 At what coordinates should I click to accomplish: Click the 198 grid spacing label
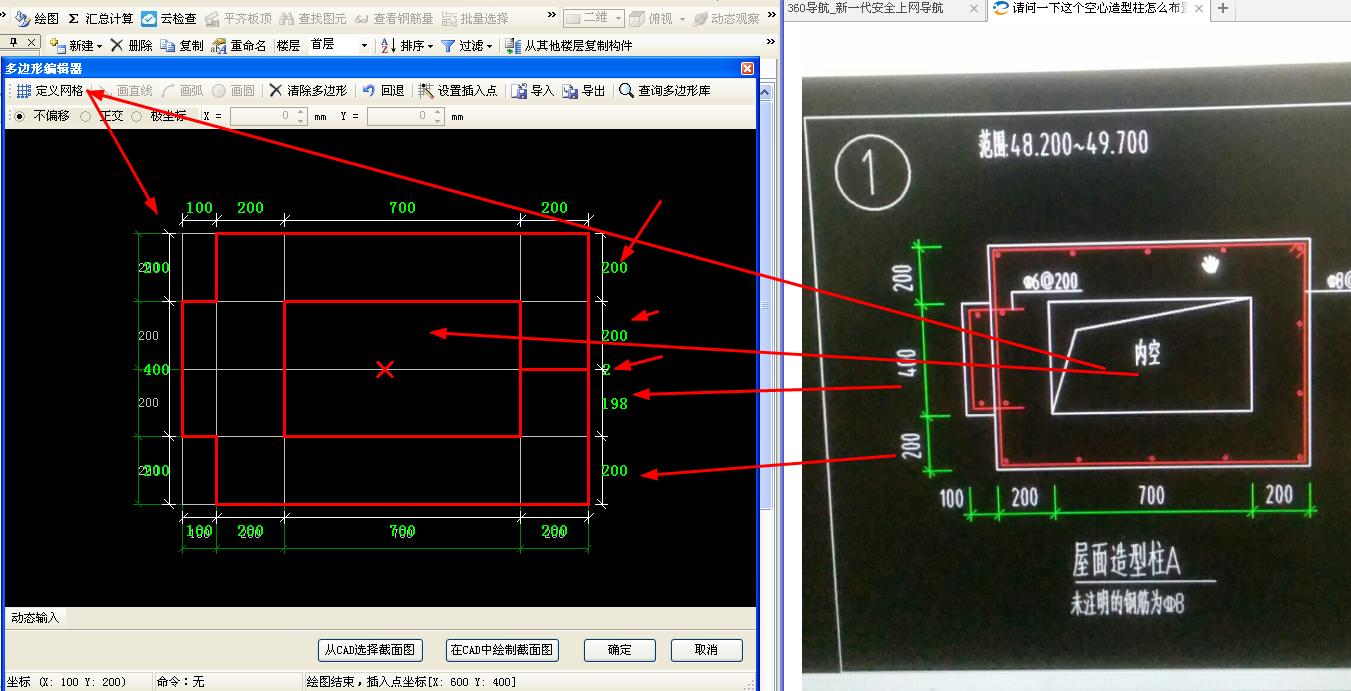point(615,403)
